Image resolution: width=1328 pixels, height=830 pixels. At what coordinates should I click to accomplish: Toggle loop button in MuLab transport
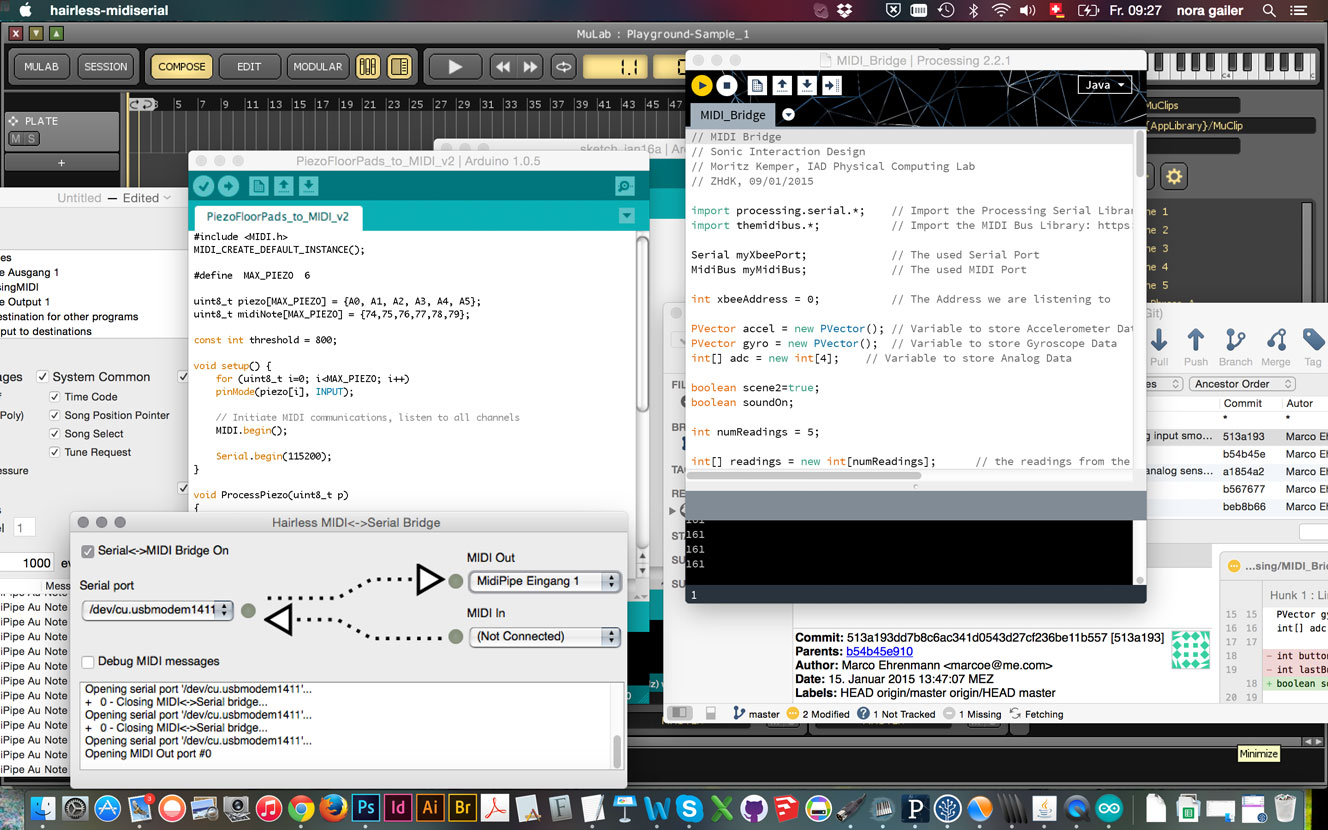point(564,67)
